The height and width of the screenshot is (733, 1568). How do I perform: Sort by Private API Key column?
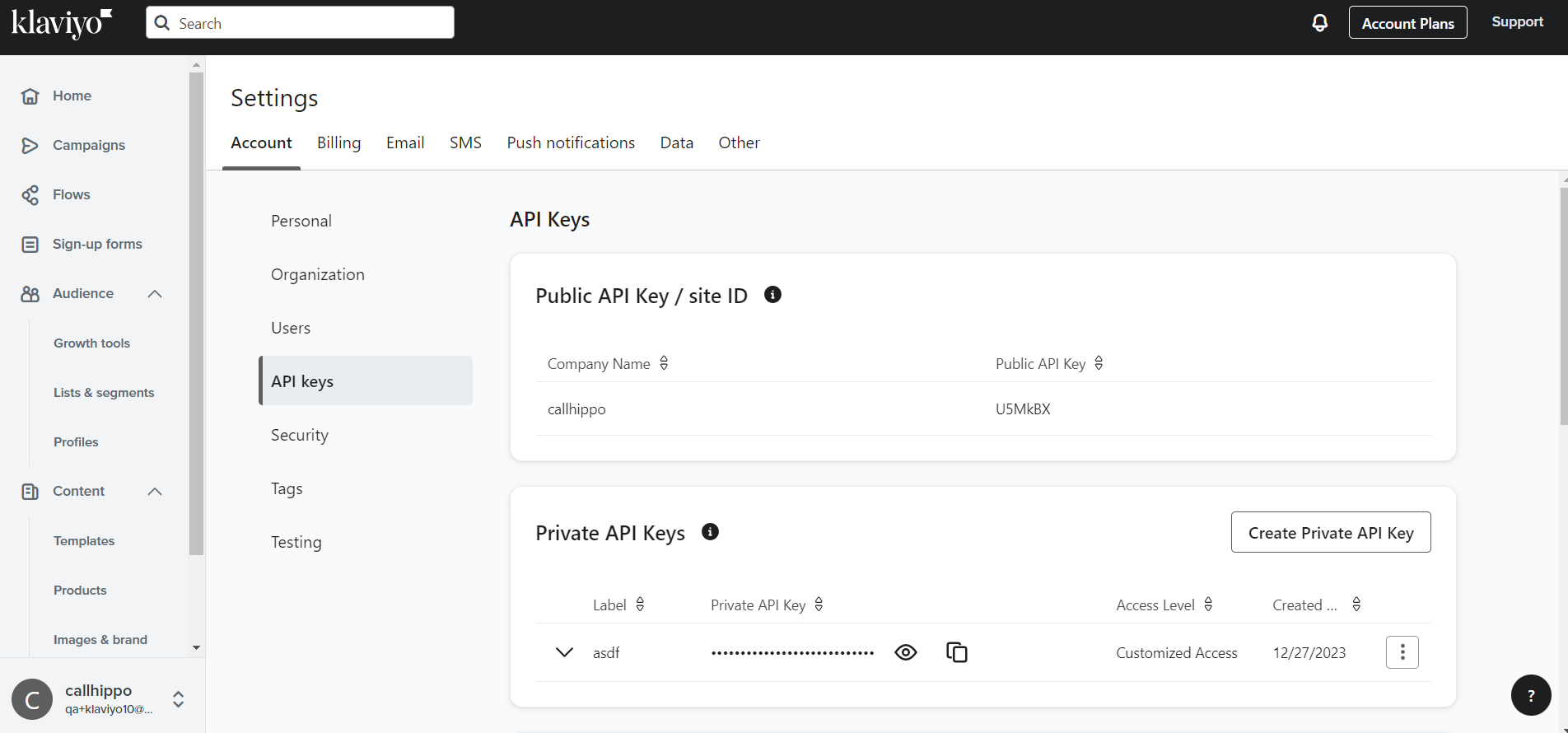click(819, 605)
